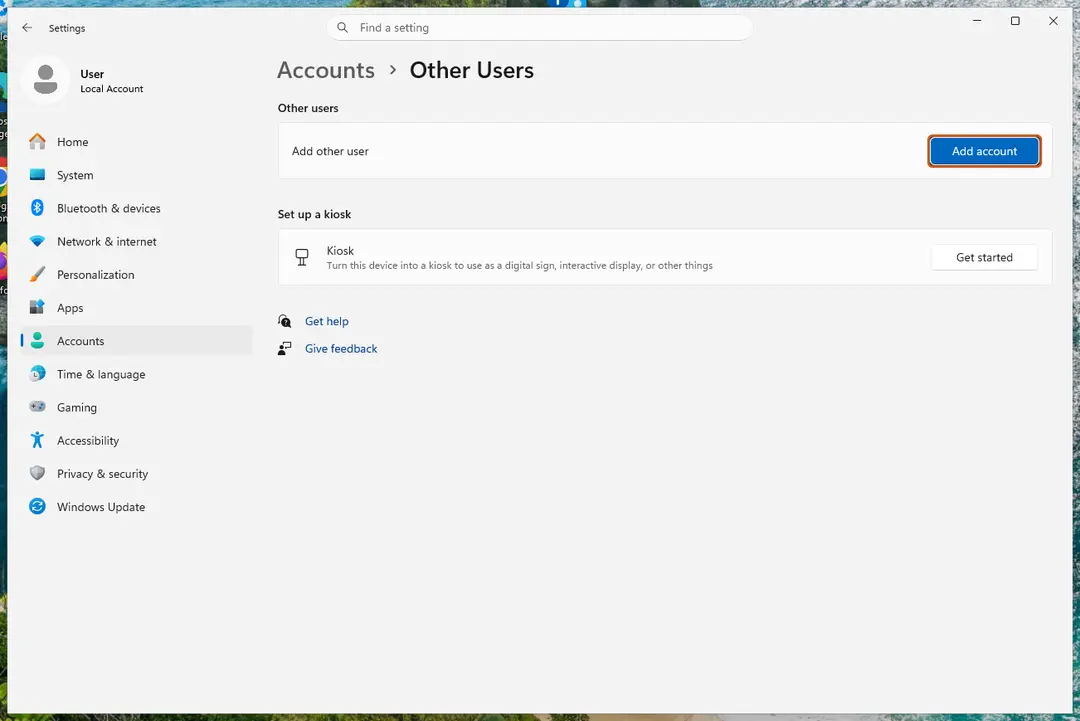Click the Add account button
The image size is (1080, 721).
point(984,151)
